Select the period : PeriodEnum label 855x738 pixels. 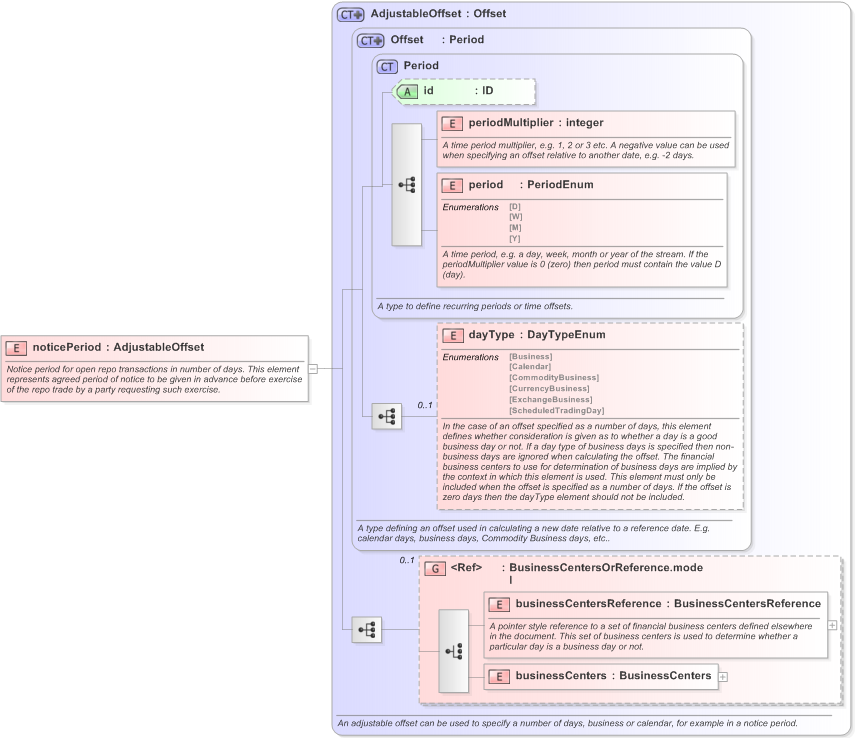click(531, 185)
